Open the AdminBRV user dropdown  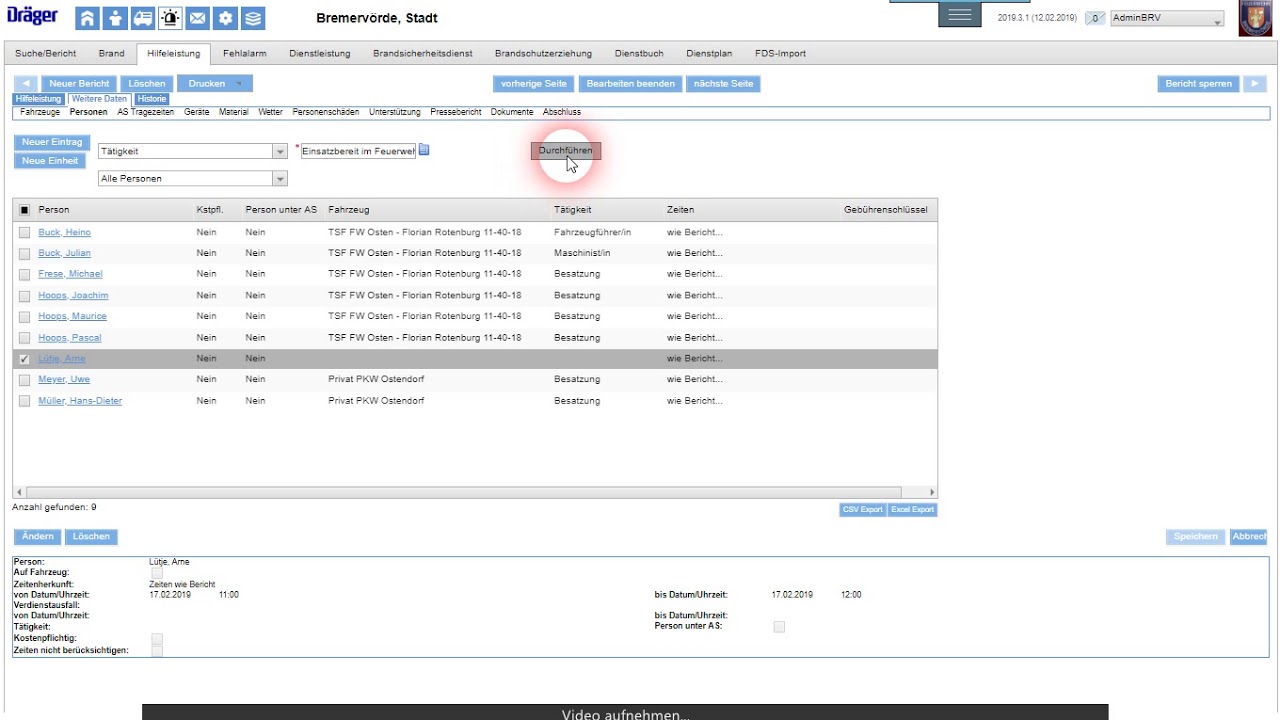(x=1167, y=19)
